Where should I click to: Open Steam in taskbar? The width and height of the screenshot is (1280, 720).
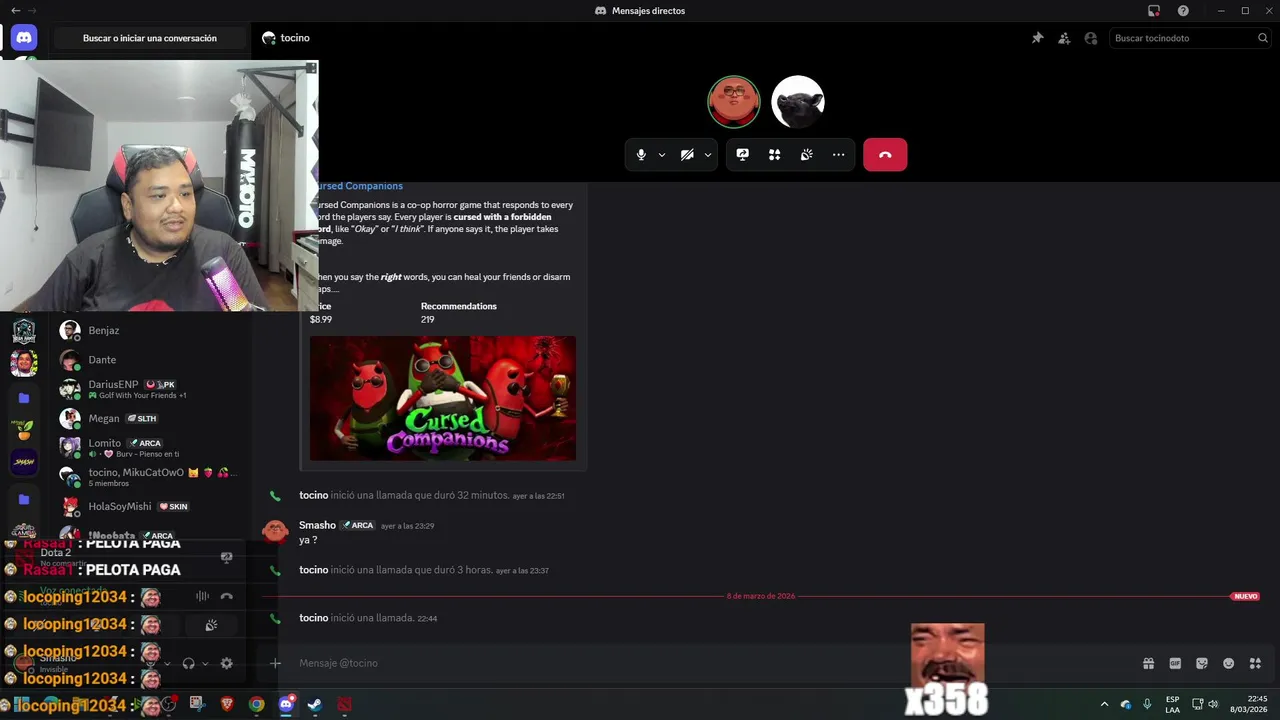tap(315, 704)
